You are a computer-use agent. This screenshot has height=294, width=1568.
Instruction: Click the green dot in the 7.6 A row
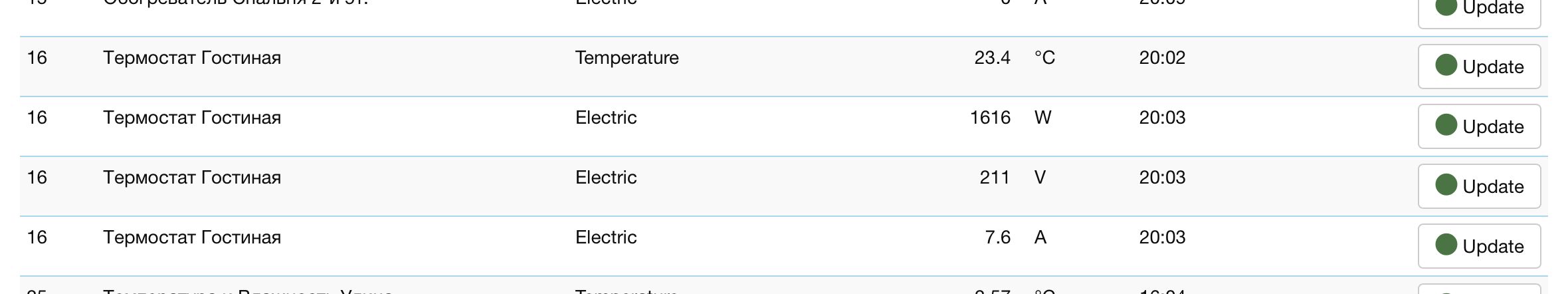[x=1446, y=245]
